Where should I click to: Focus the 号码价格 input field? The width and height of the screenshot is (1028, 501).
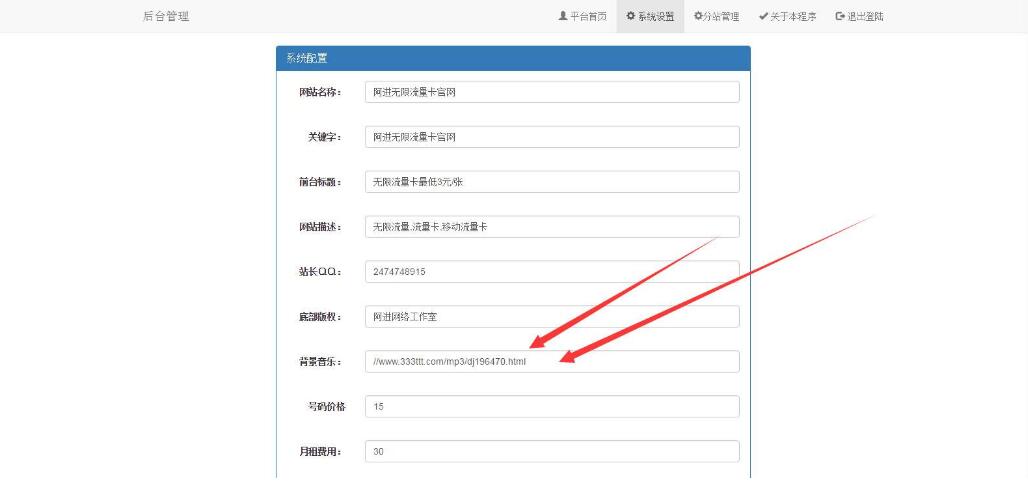coord(552,407)
